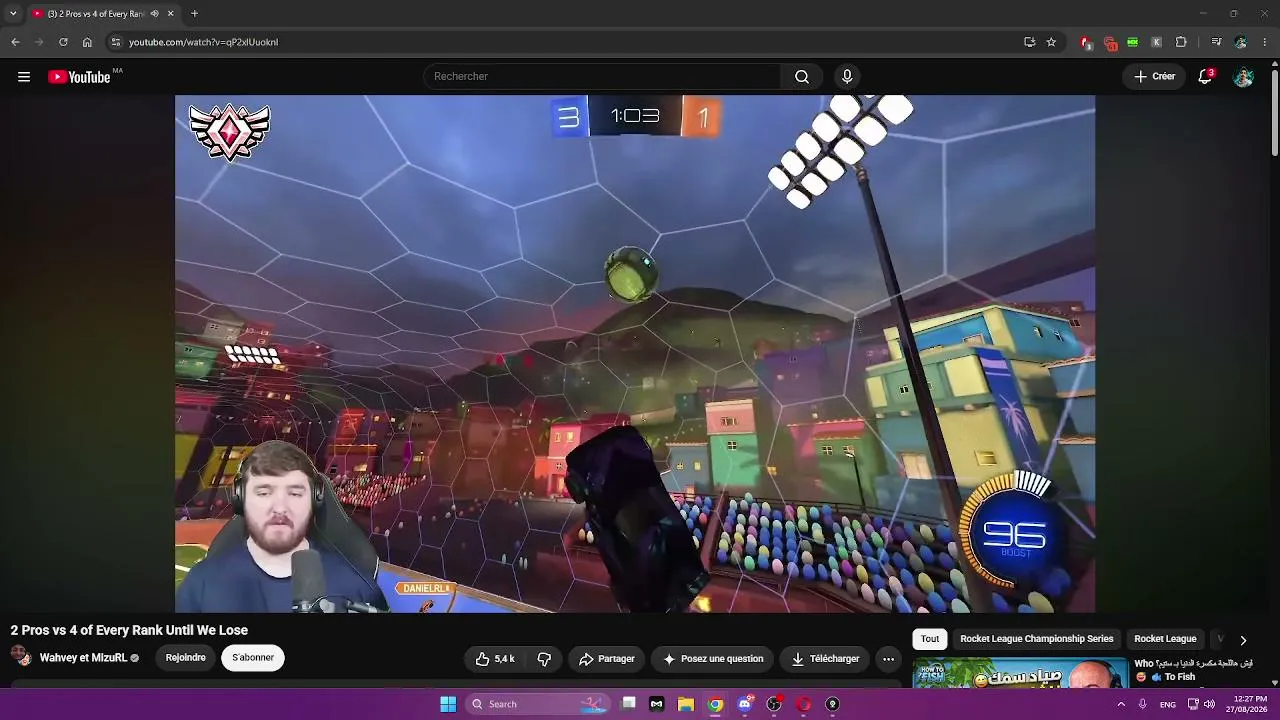Start voice search with the microphone

click(847, 77)
